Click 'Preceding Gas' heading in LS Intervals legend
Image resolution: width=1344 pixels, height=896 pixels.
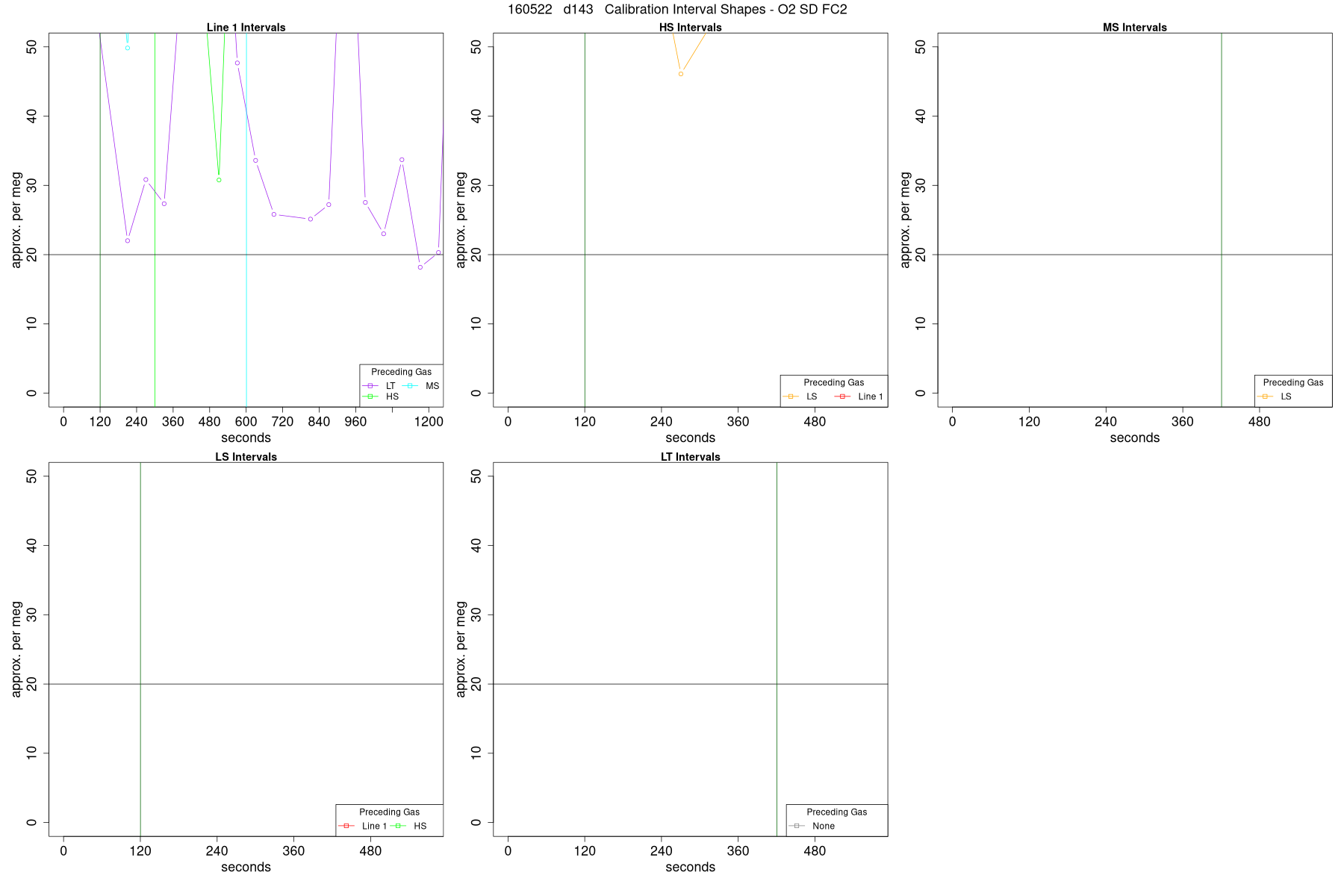tap(389, 812)
